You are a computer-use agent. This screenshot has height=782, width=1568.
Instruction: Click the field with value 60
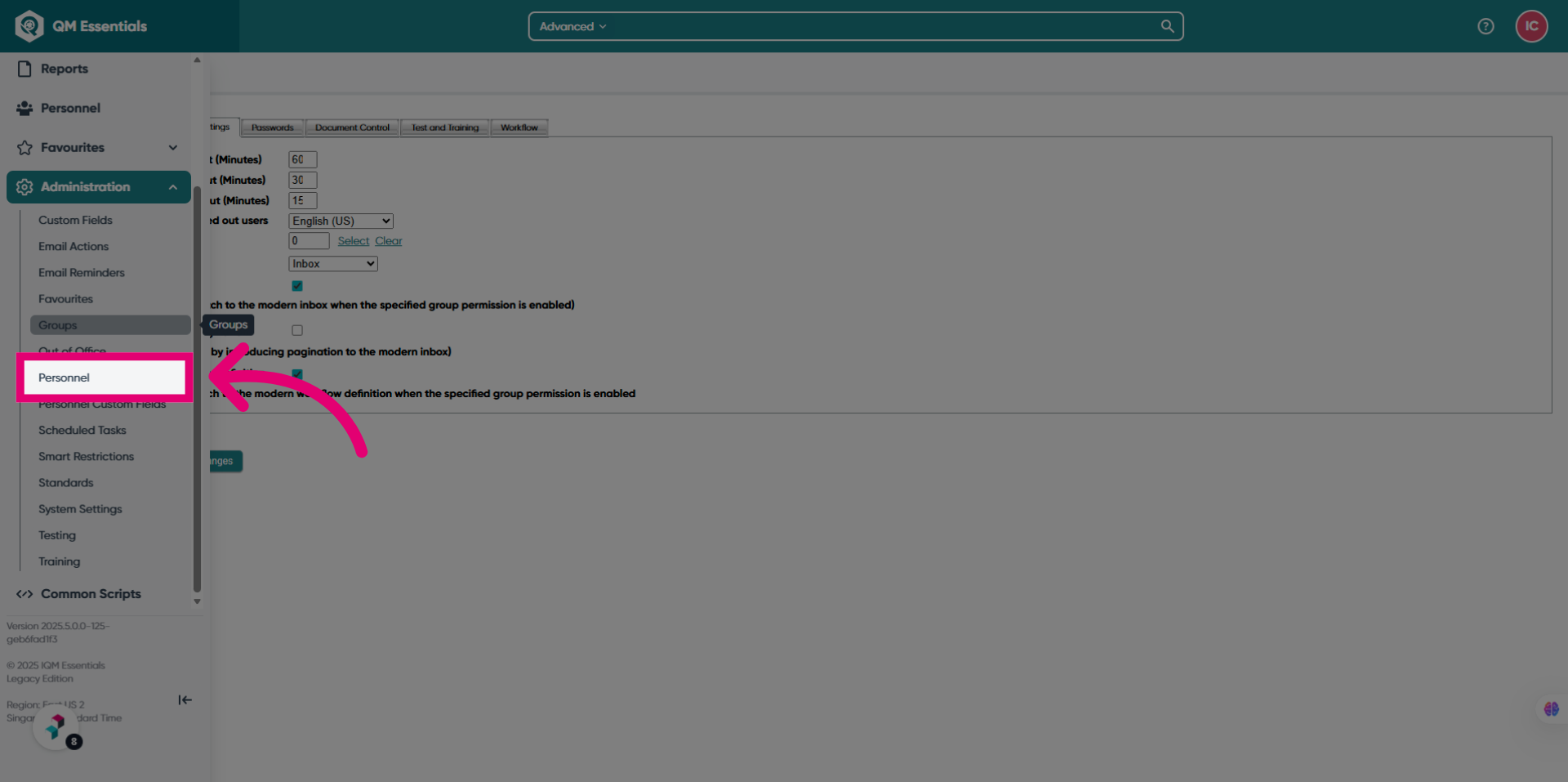(x=302, y=159)
